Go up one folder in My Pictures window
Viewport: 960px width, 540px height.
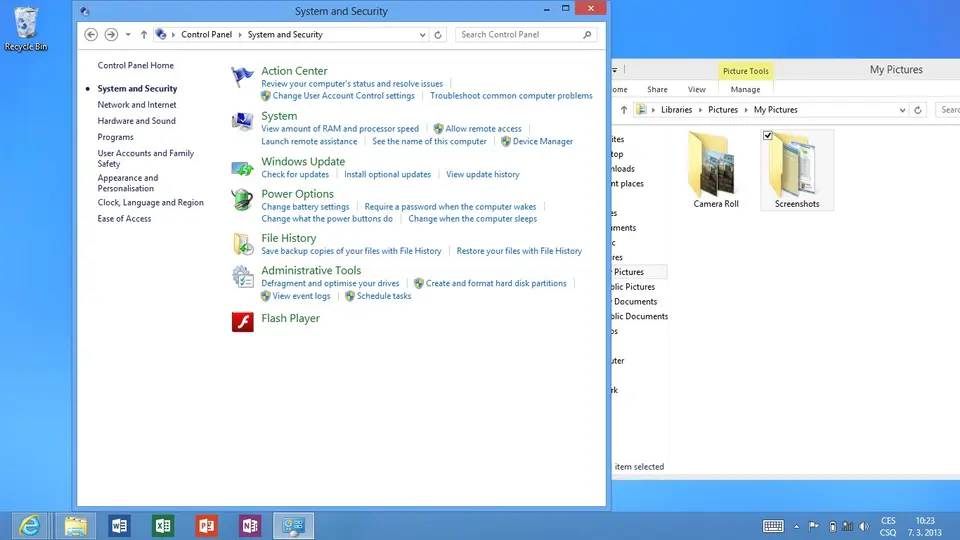tap(623, 110)
